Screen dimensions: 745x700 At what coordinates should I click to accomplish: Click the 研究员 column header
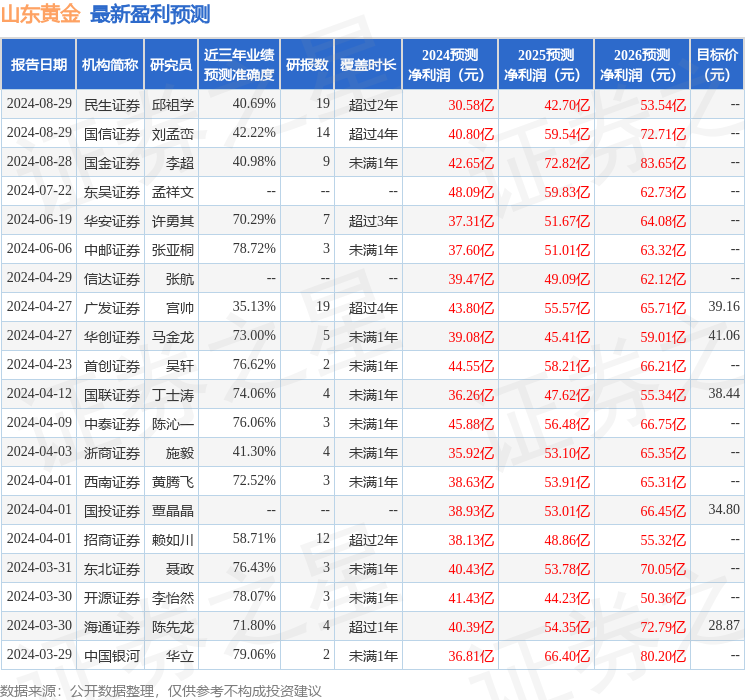tap(171, 65)
